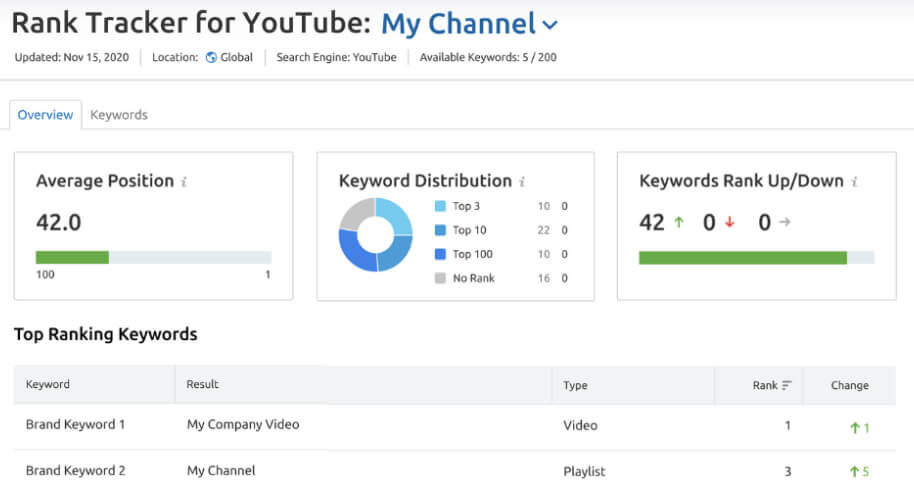Click the Keywords Rank Up/Down green bar
Image resolution: width=914 pixels, height=482 pixels.
(743, 258)
